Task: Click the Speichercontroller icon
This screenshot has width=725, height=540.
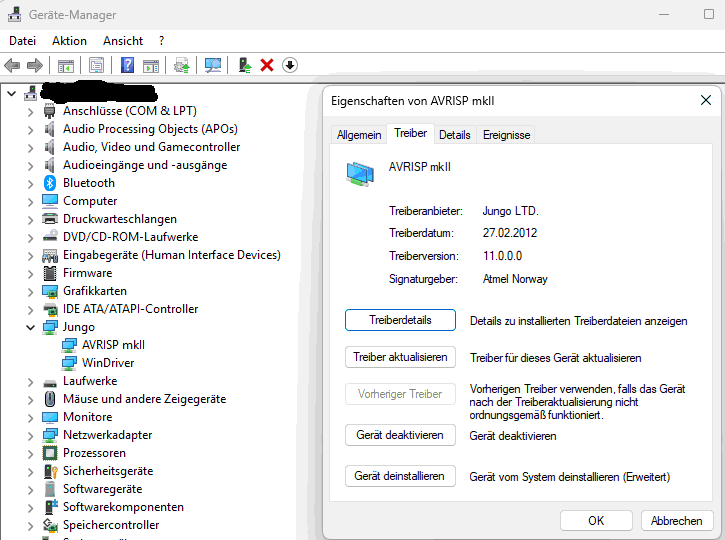Action: click(x=50, y=525)
